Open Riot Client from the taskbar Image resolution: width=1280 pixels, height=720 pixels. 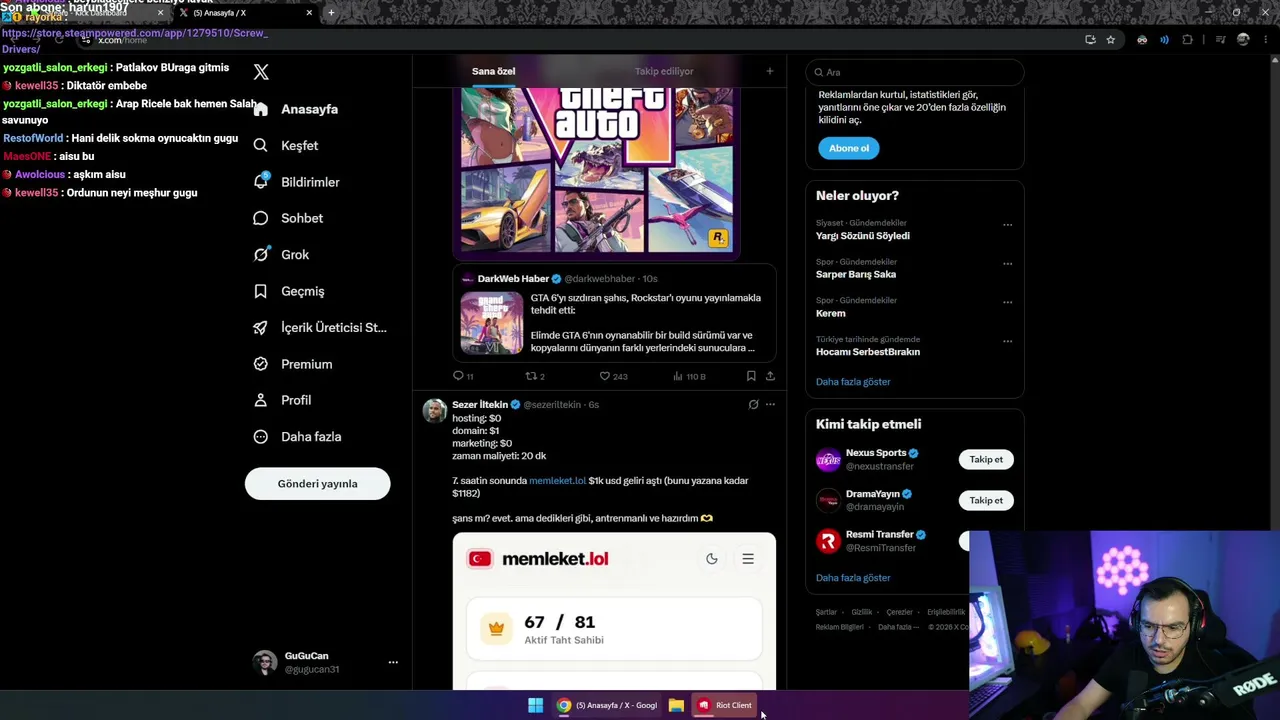pyautogui.click(x=725, y=705)
